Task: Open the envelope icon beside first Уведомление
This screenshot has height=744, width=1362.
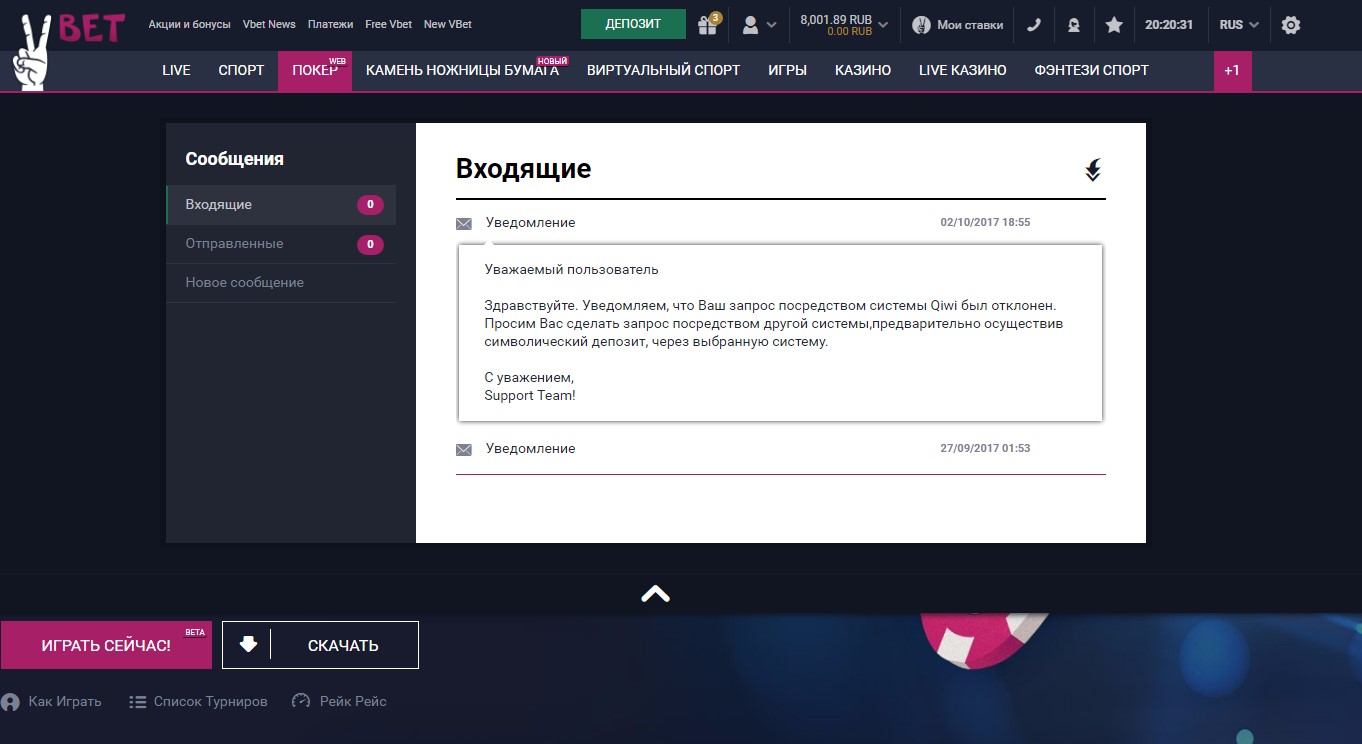Action: 463,222
